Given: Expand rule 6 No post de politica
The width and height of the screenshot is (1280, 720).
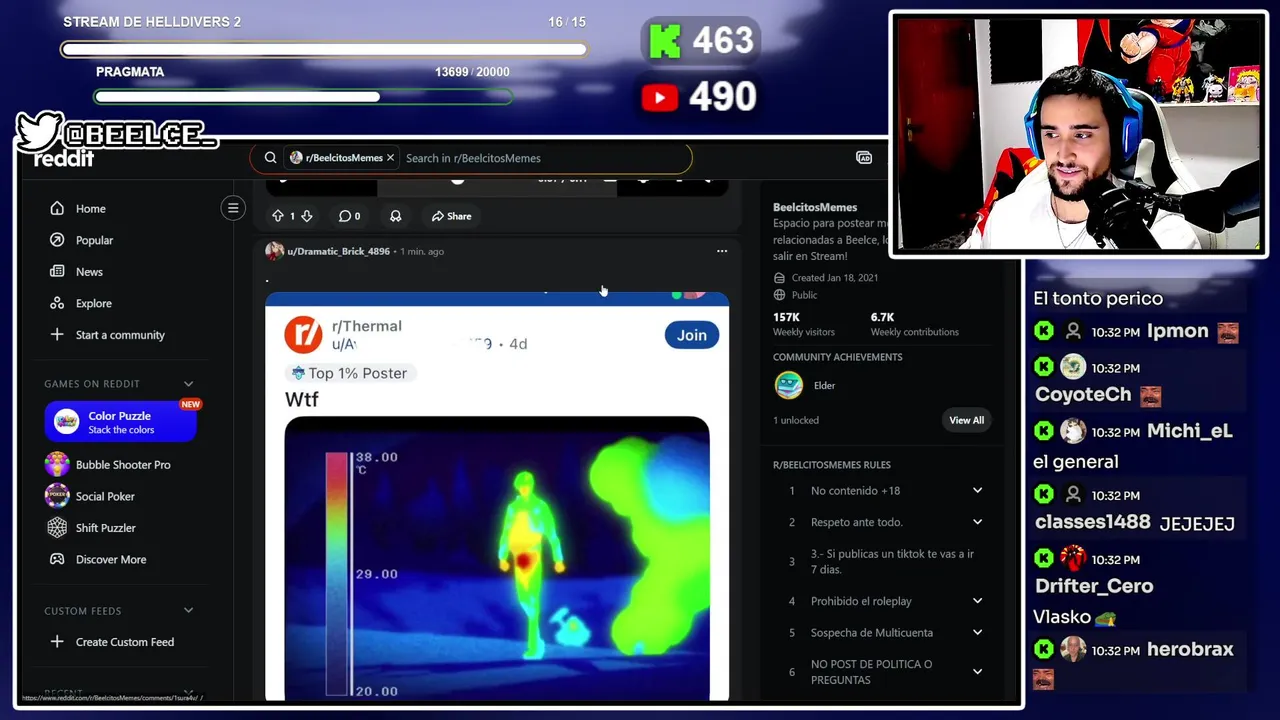Looking at the screenshot, I should click(978, 672).
